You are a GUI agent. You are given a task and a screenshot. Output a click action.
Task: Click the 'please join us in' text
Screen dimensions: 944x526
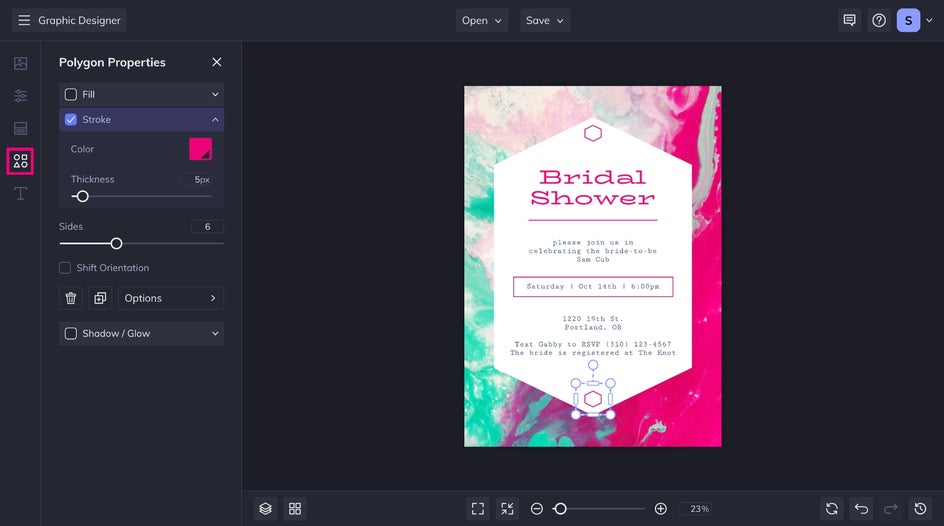593,243
